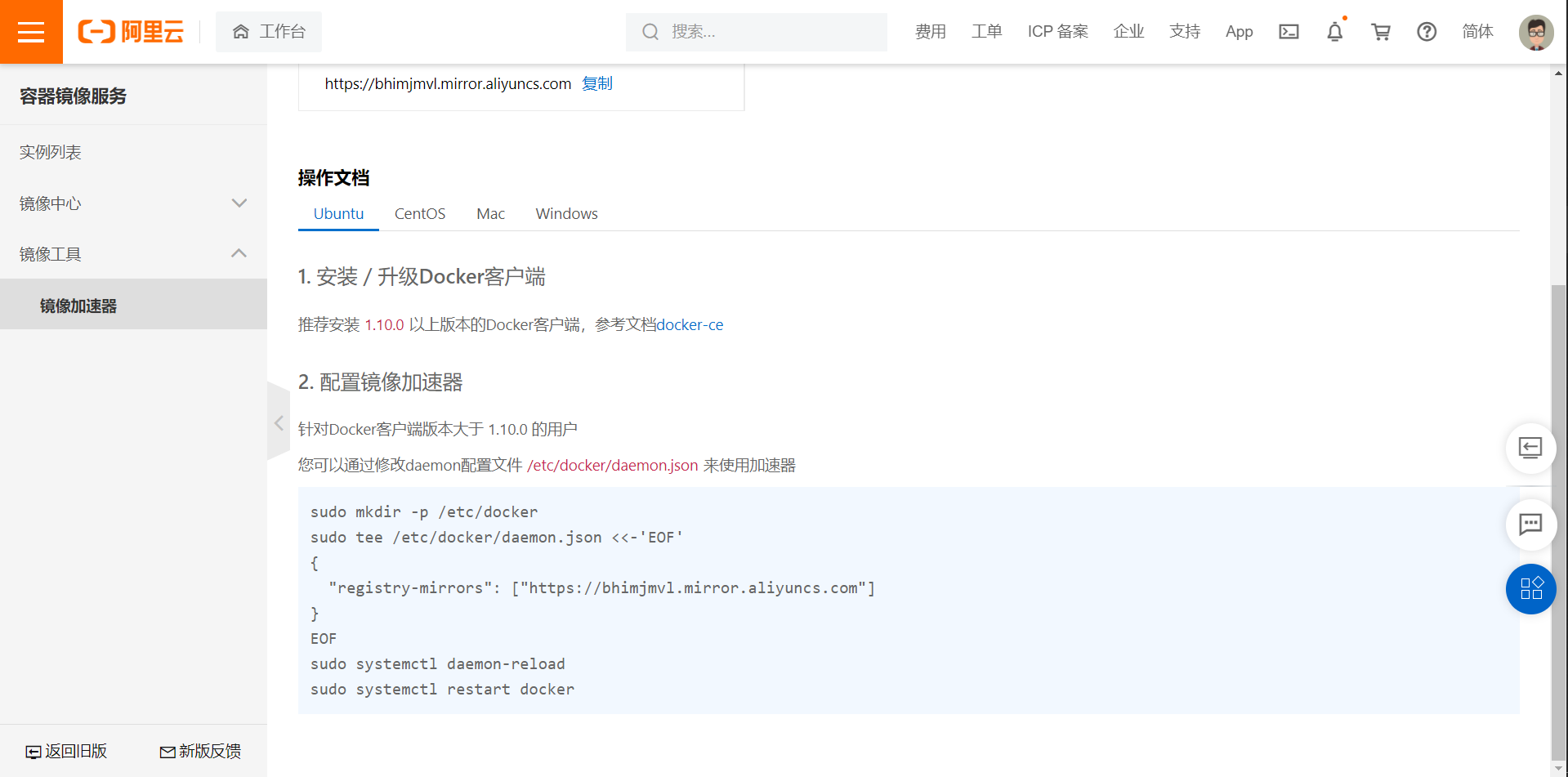
Task: Click 新版反馈 feedback button
Action: [200, 751]
